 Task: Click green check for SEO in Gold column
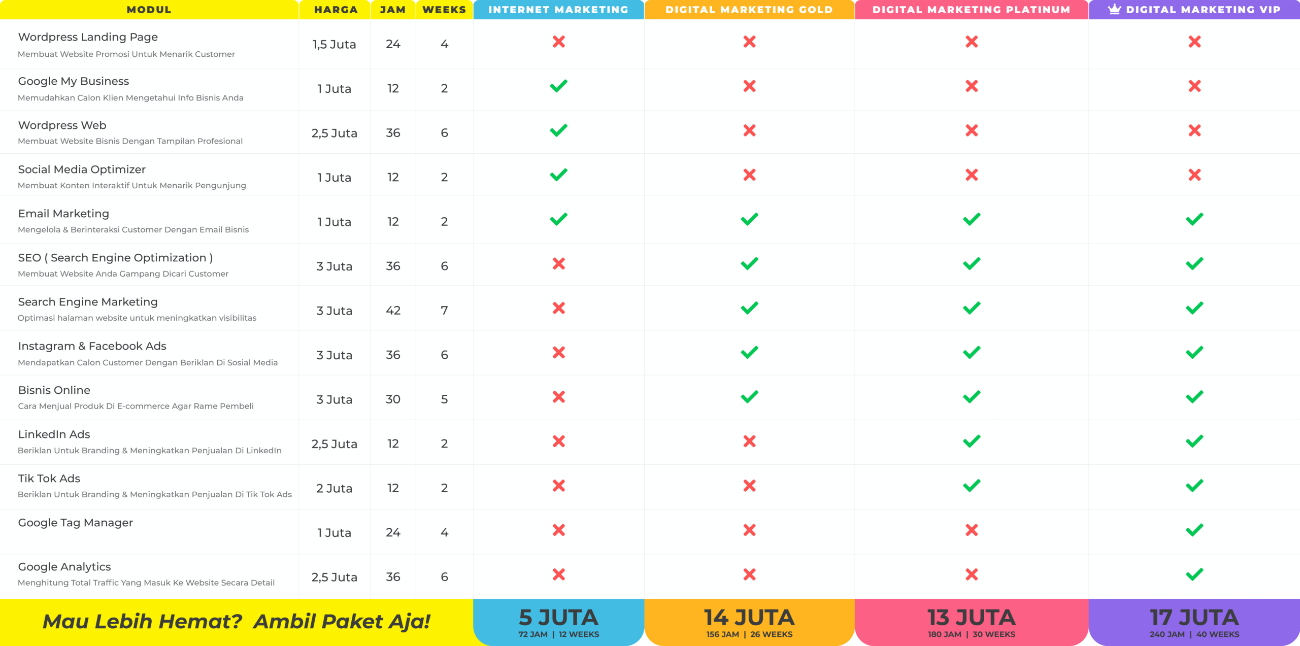tap(749, 264)
